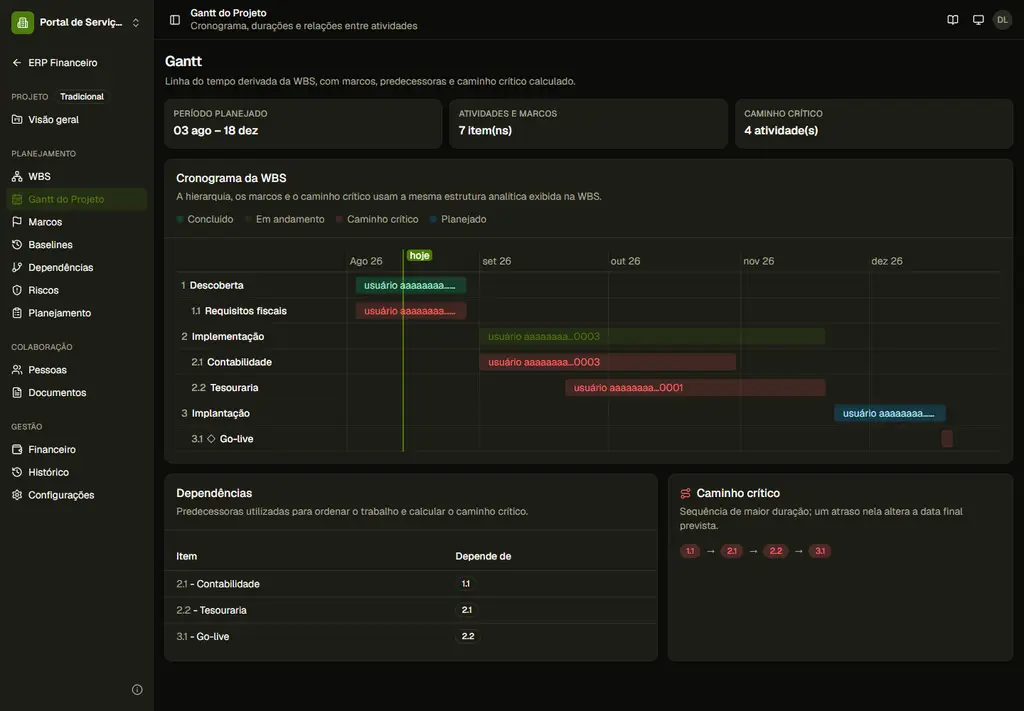
Task: Click the '4 atividade(s)' summary value
Action: click(x=781, y=131)
